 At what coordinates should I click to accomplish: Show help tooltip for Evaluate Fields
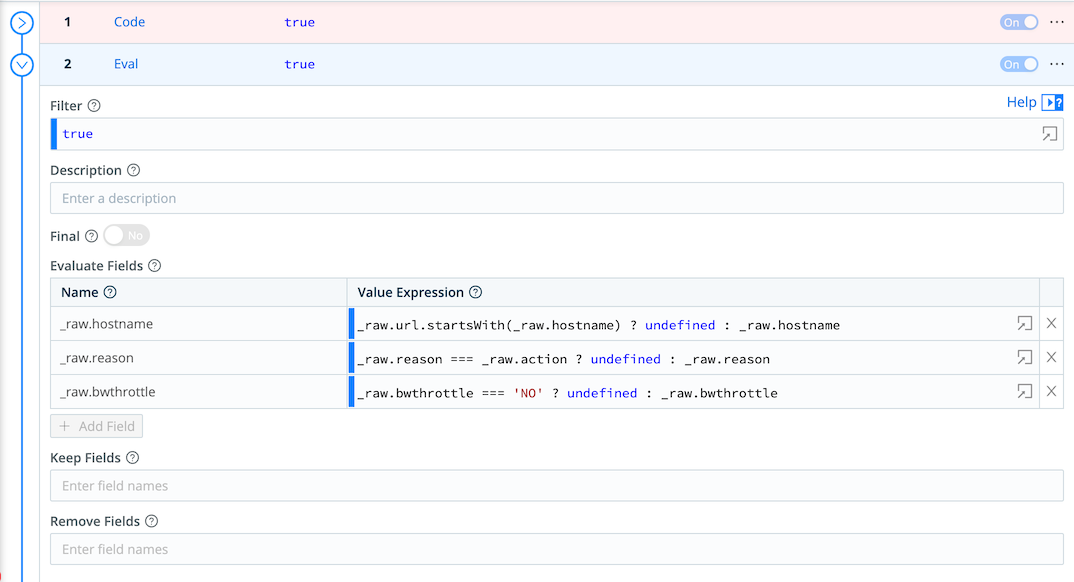(154, 266)
